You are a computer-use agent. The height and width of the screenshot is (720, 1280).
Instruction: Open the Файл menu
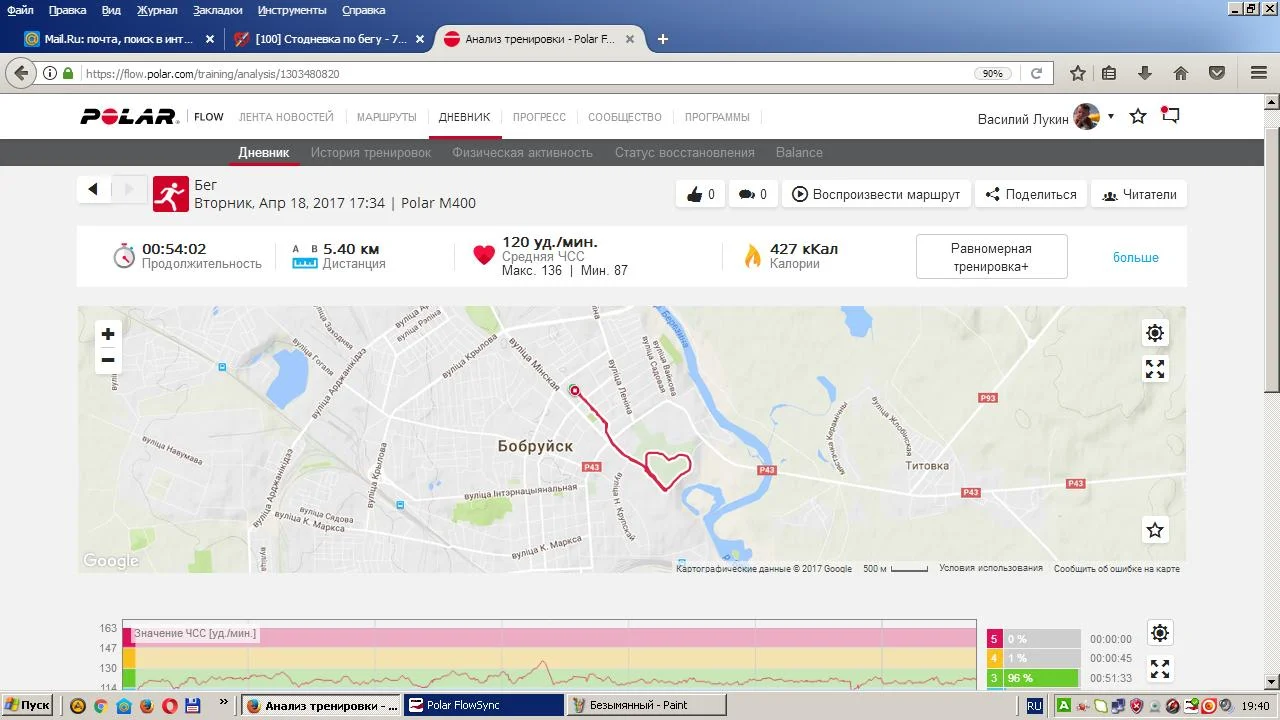[x=20, y=10]
